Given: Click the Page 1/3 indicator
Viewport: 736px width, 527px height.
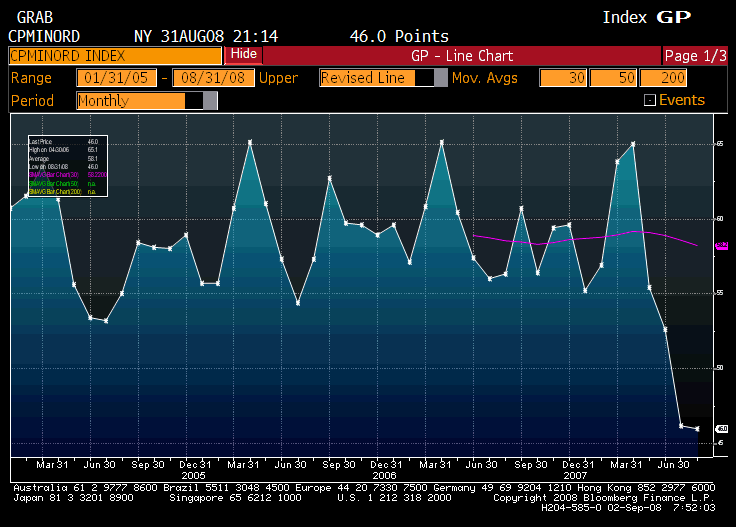Looking at the screenshot, I should click(x=695, y=56).
